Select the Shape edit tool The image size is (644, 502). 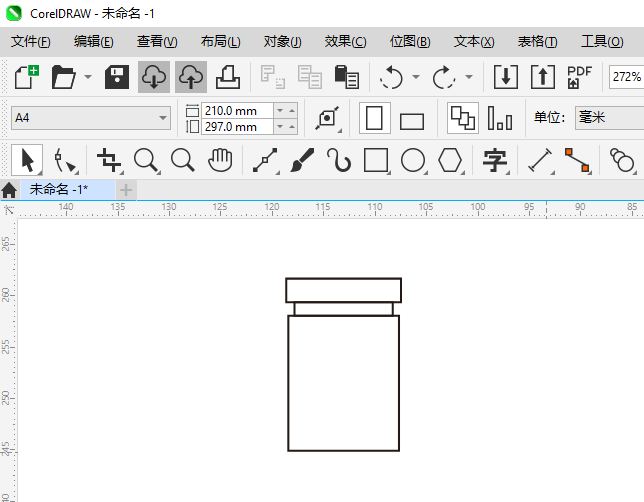[64, 160]
